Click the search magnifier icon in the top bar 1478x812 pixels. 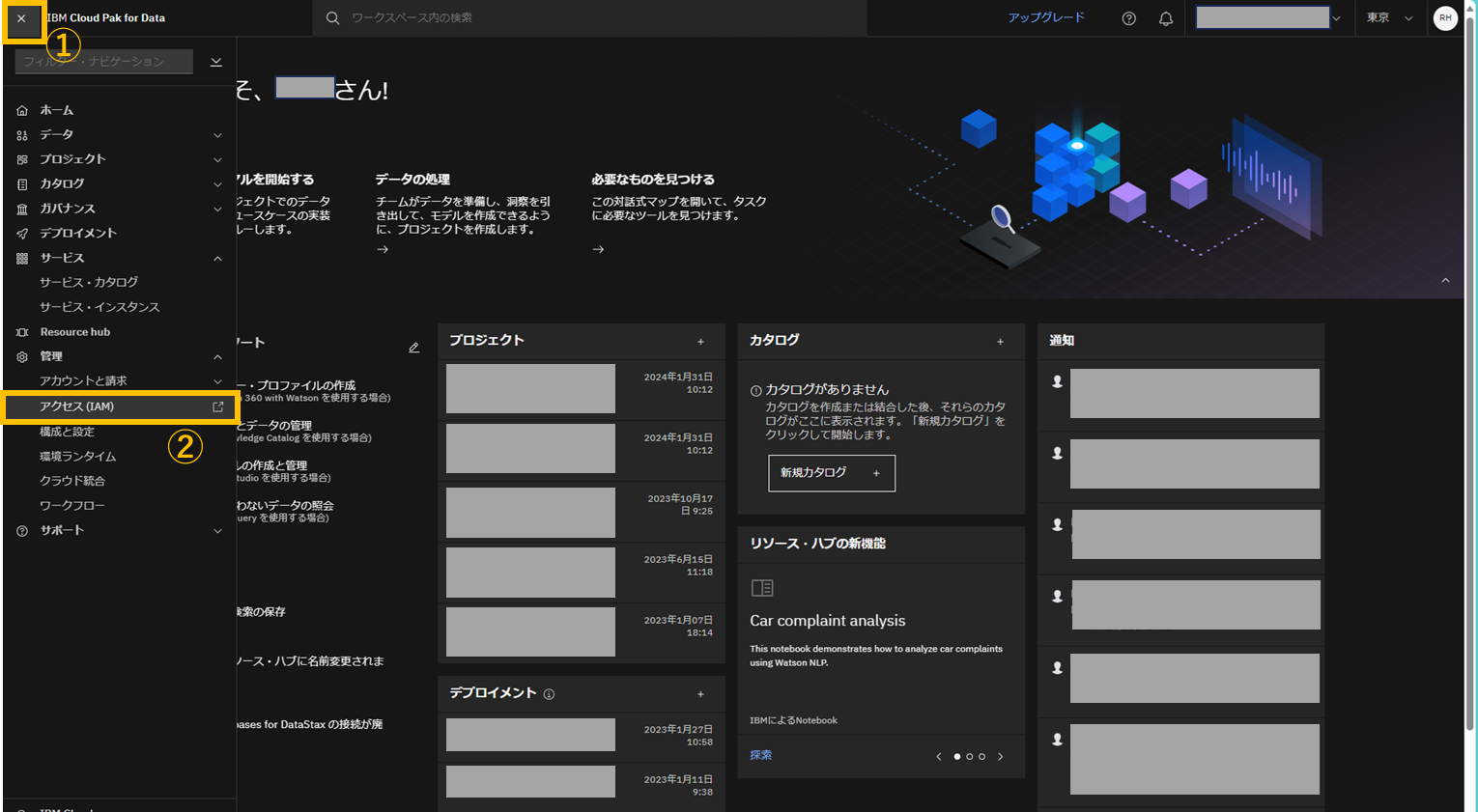pos(332,17)
